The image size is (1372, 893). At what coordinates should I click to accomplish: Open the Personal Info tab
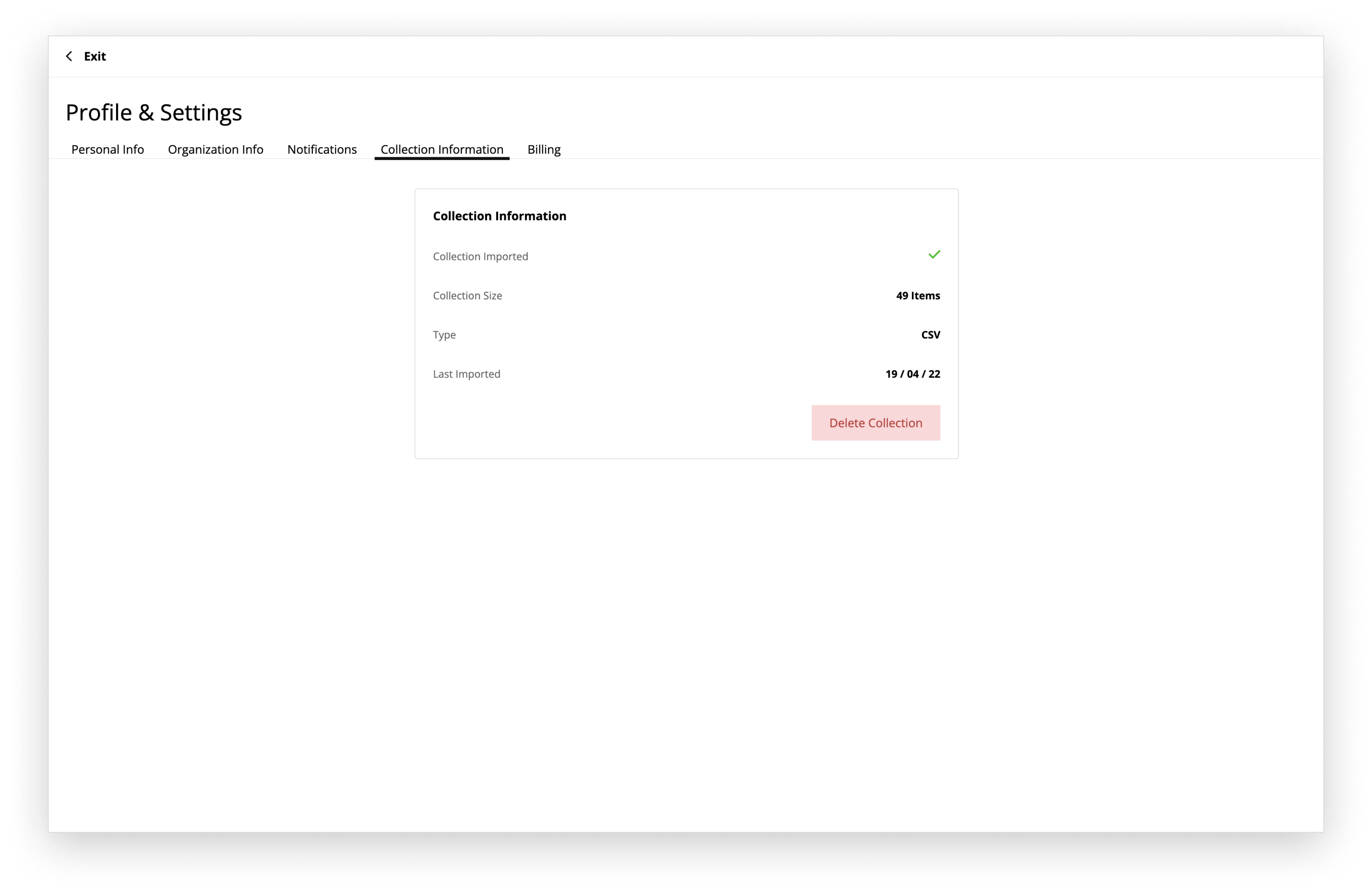click(108, 149)
